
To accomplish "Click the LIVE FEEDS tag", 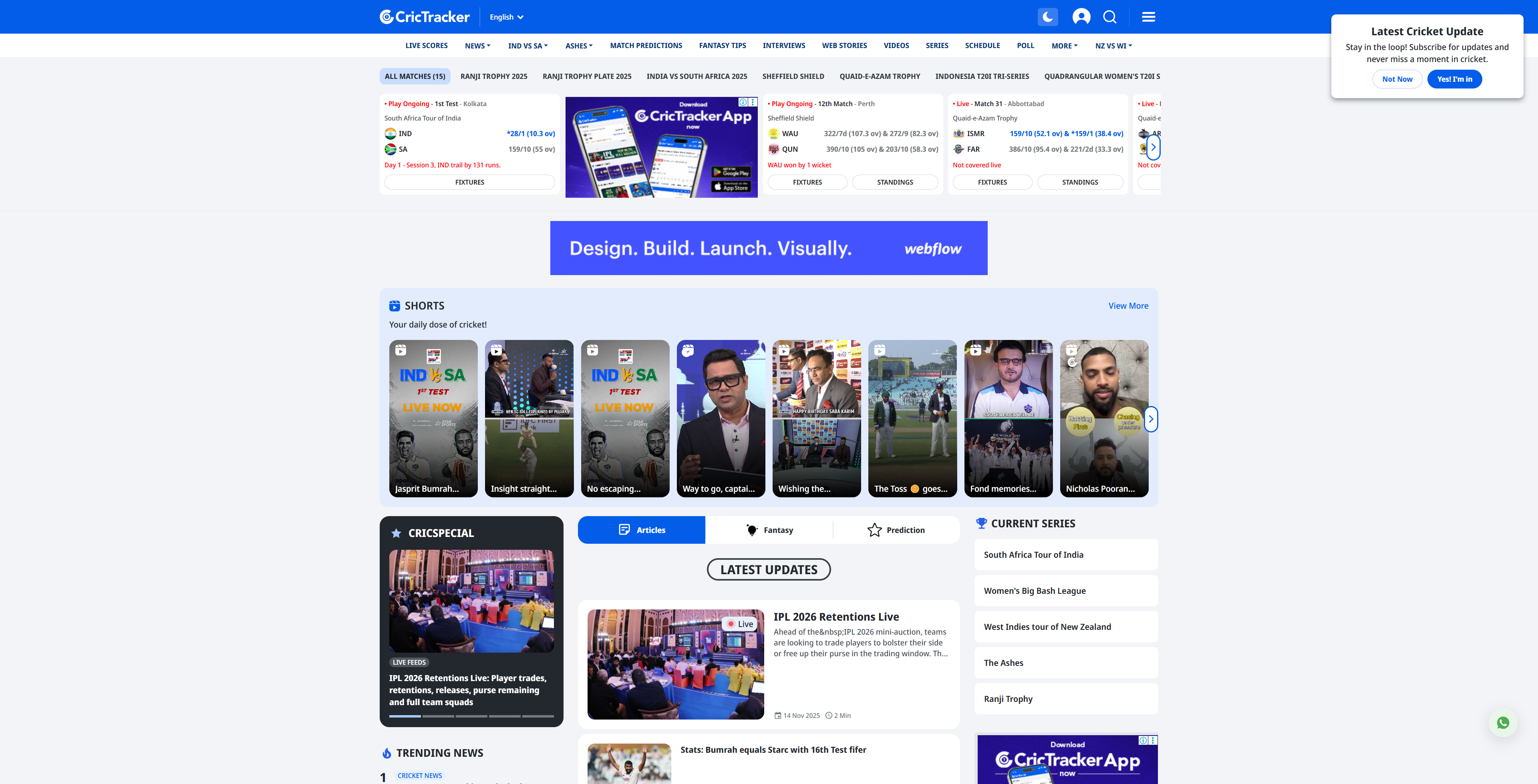I will point(409,662).
